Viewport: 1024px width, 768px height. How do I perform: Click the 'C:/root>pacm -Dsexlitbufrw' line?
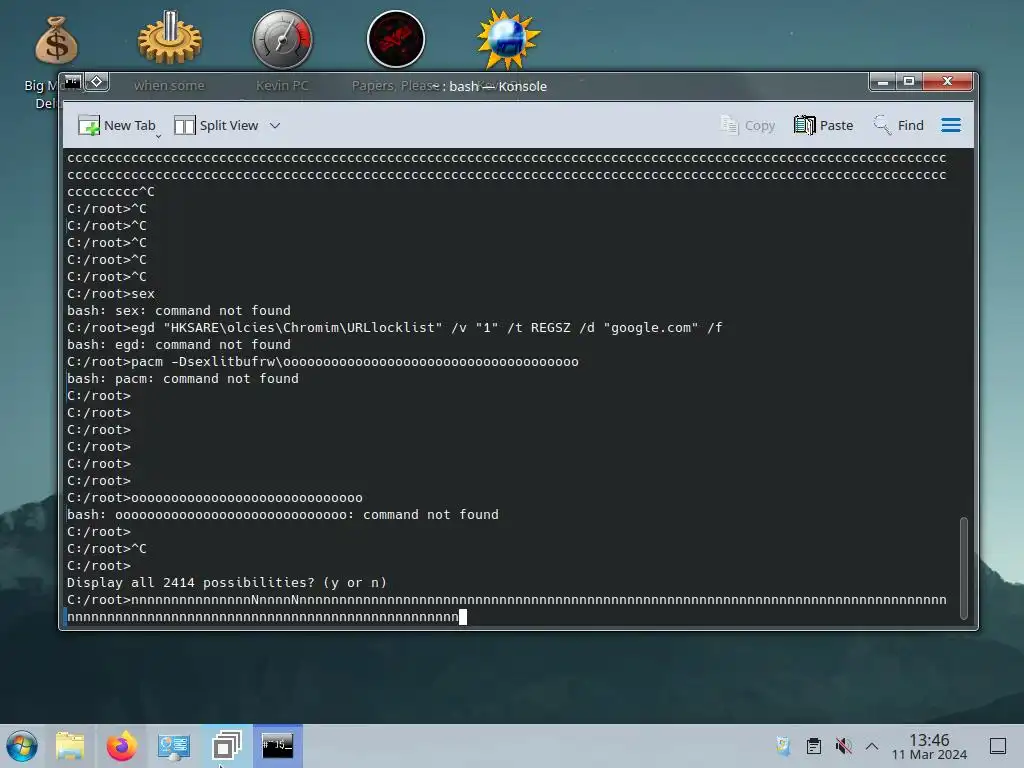(x=323, y=362)
